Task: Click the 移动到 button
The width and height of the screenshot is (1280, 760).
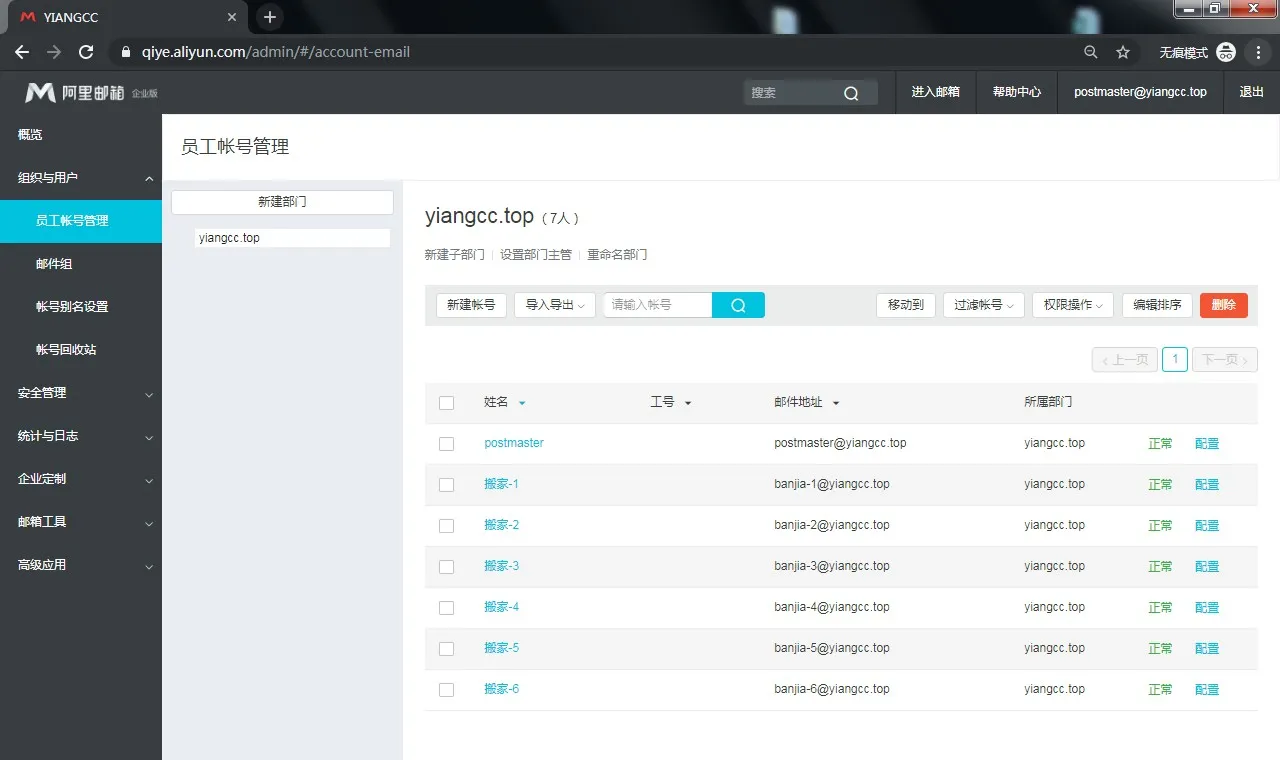Action: tap(906, 305)
